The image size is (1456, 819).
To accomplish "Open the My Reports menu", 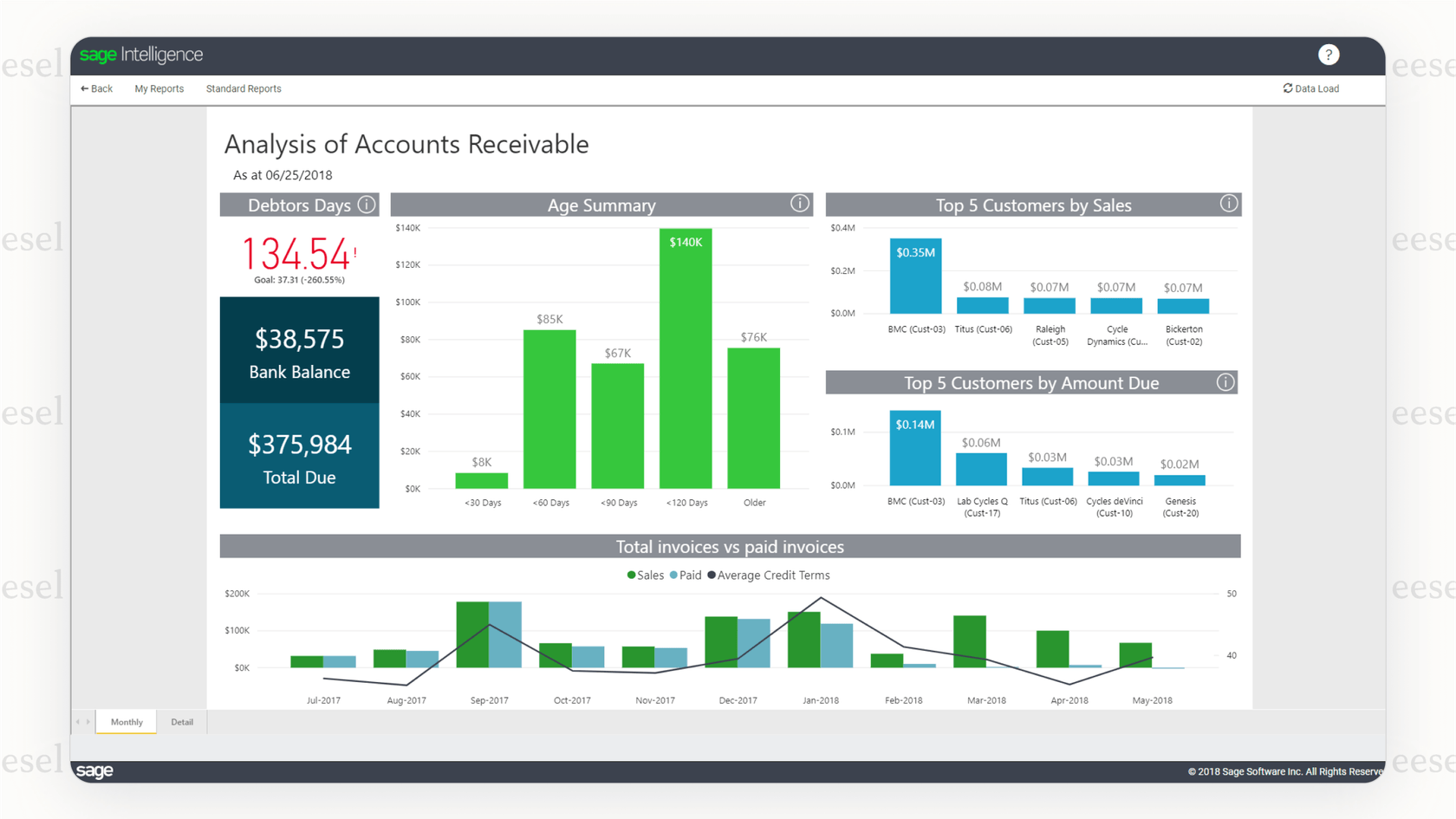I will [159, 88].
